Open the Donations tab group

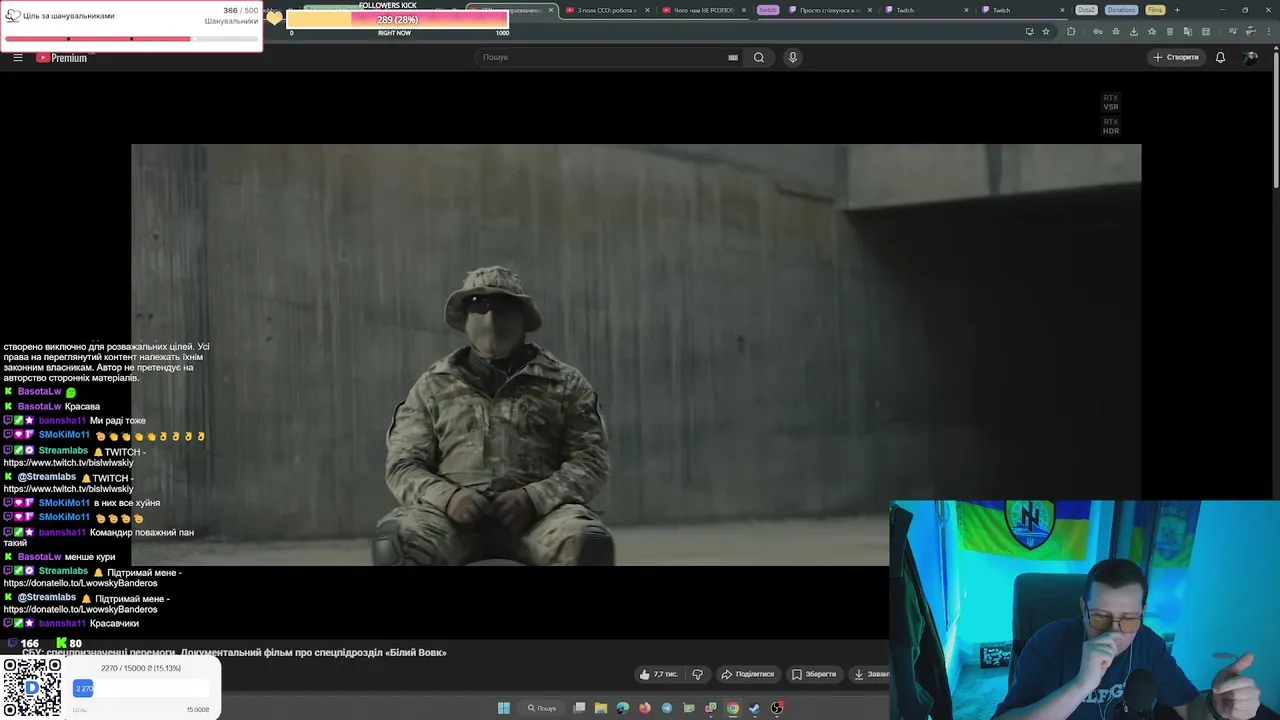pyautogui.click(x=1121, y=10)
